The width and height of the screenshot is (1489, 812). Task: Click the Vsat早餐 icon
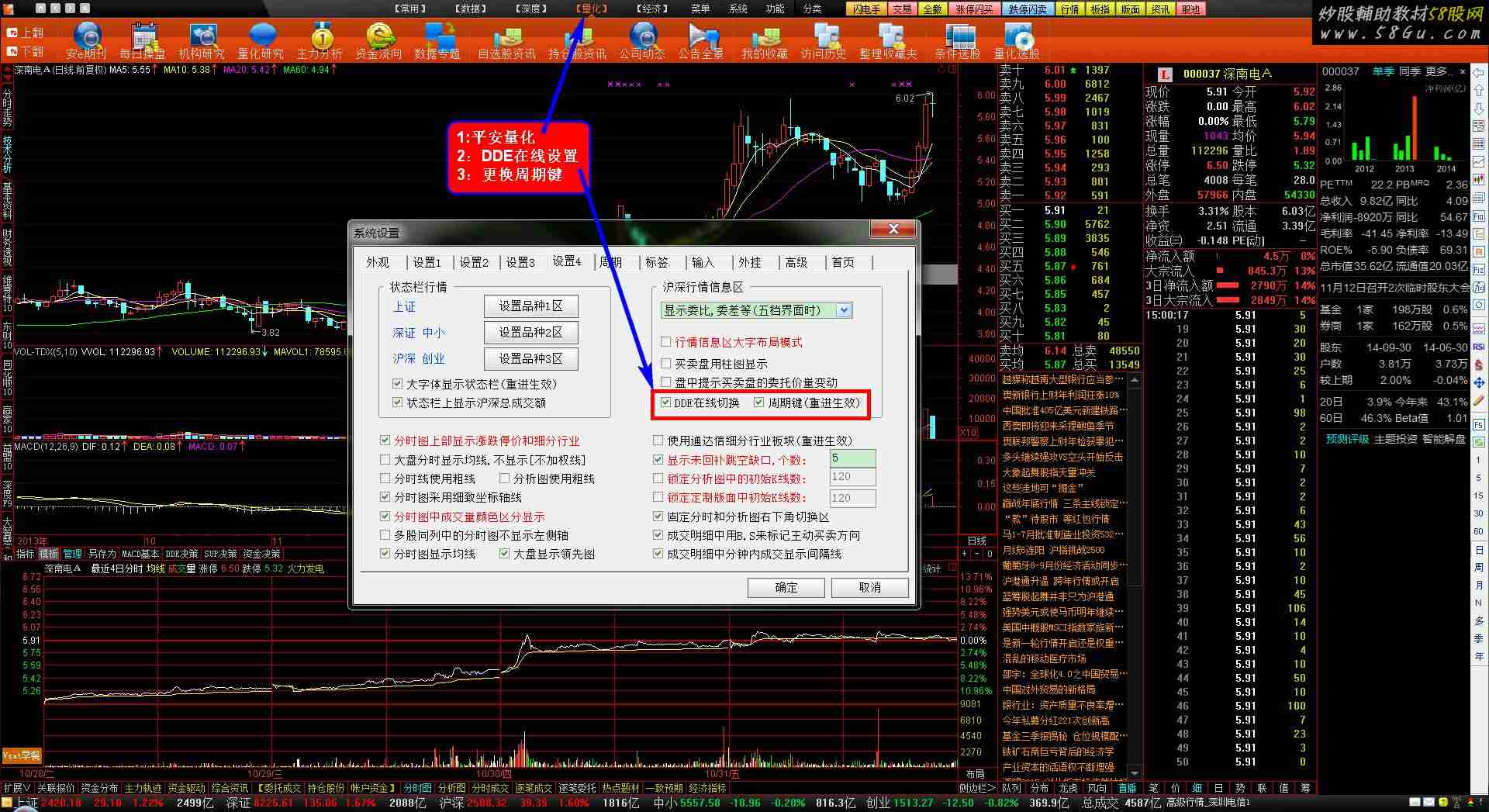point(21,755)
